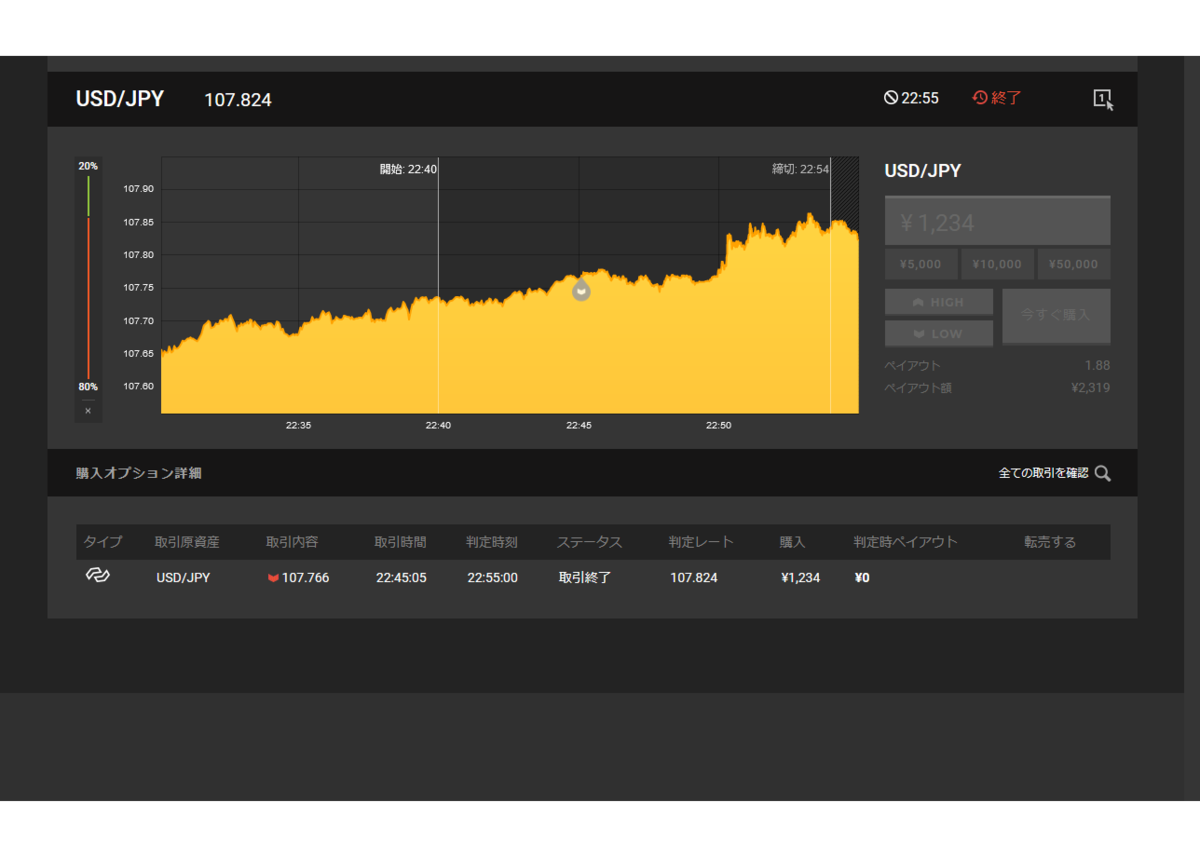
Task: Open the 全ての取引を確認 link
Action: (x=1043, y=473)
